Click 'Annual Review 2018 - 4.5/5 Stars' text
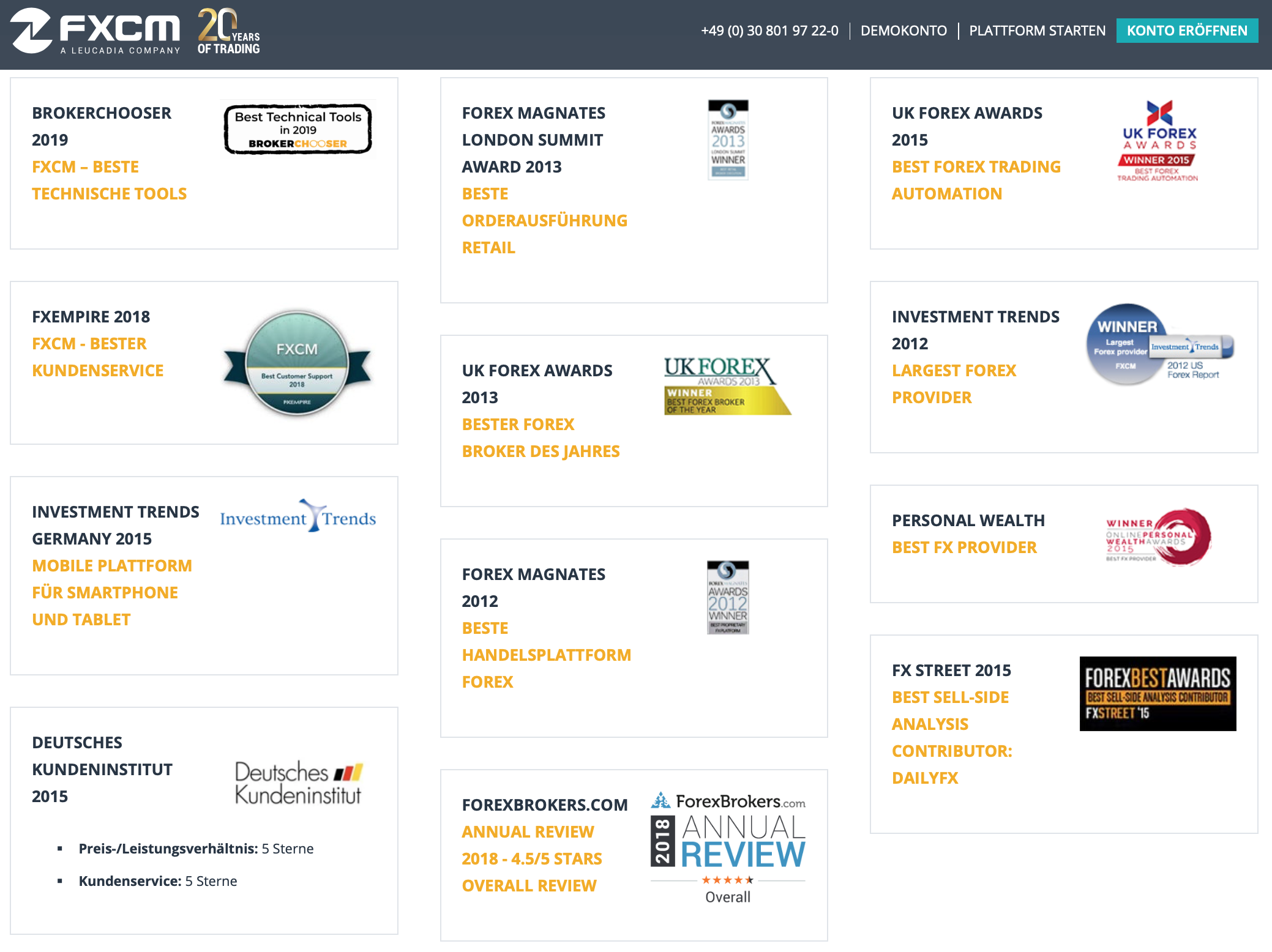This screenshot has width=1272, height=952. tap(532, 846)
